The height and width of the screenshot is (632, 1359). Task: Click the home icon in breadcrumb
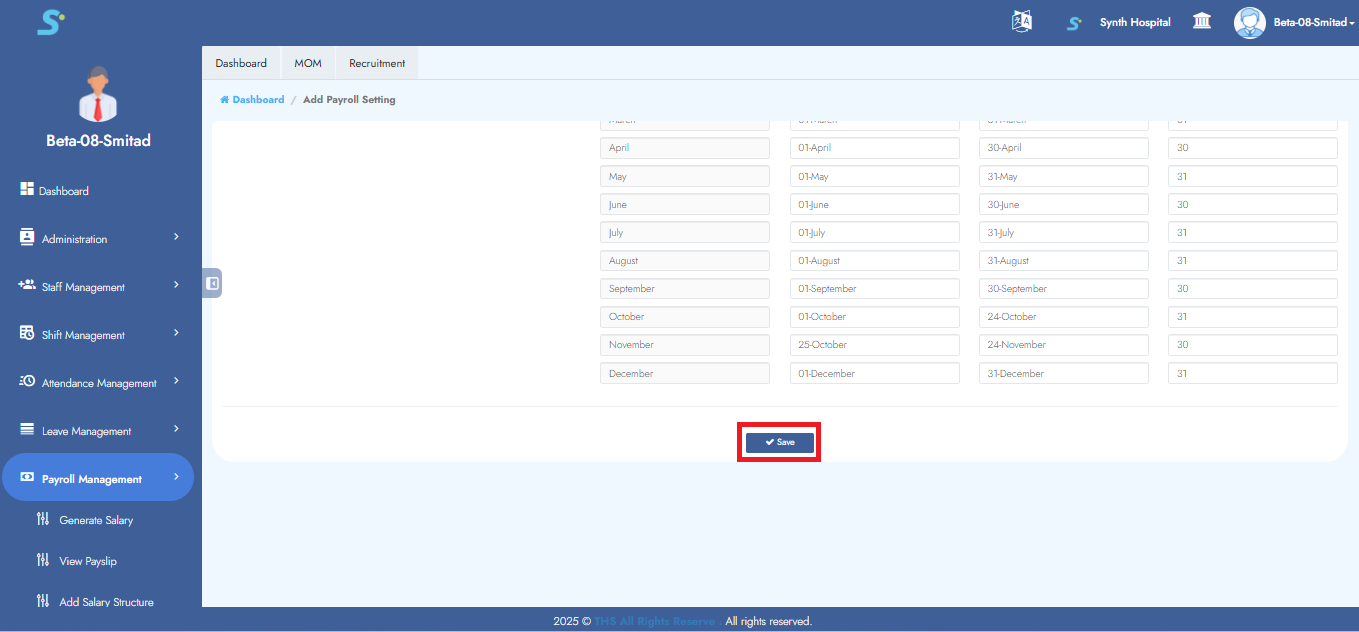(x=225, y=100)
